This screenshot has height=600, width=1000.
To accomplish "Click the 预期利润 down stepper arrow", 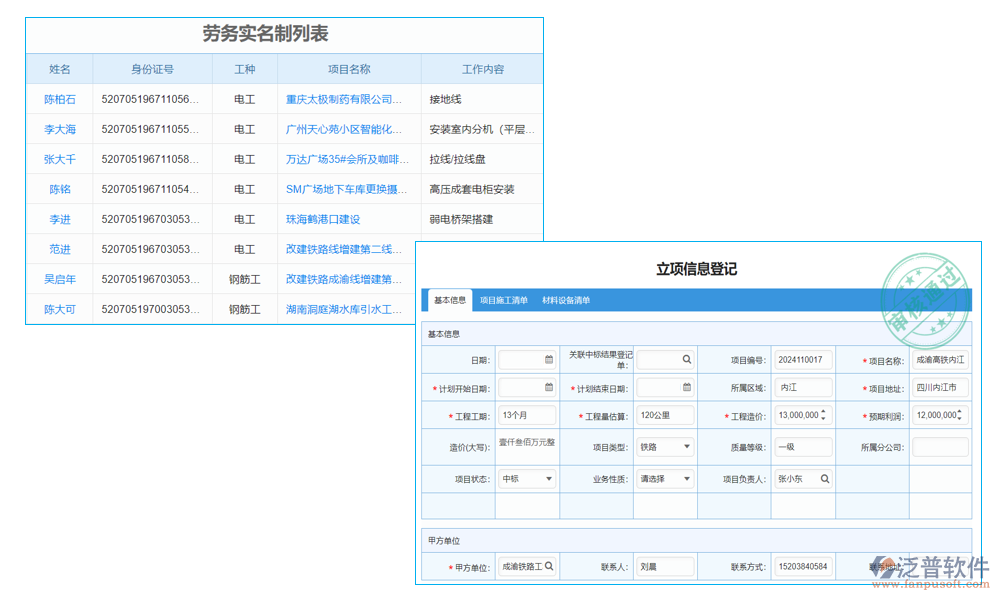I will point(958,418).
